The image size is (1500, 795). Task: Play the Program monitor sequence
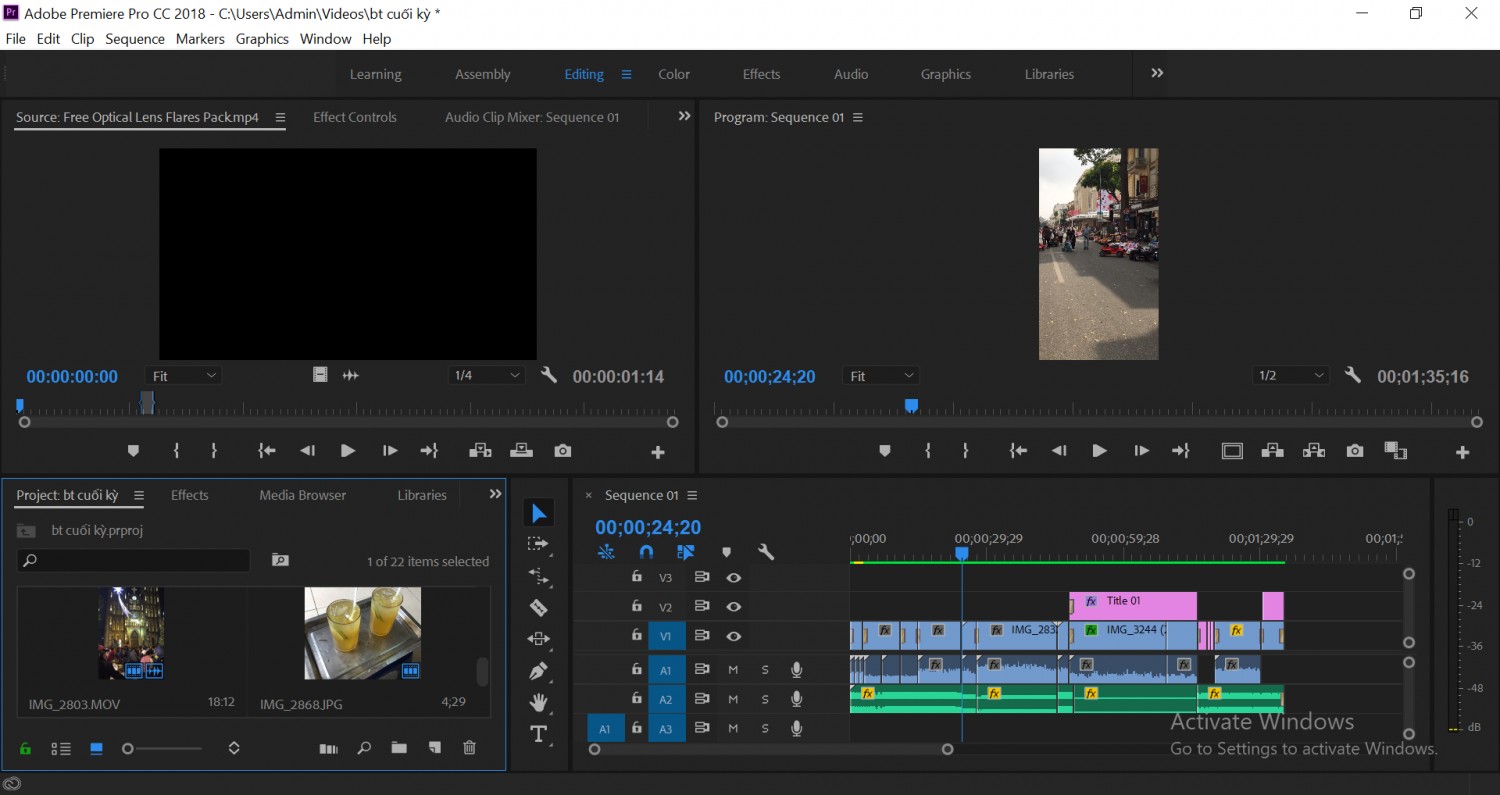pyautogui.click(x=1099, y=451)
